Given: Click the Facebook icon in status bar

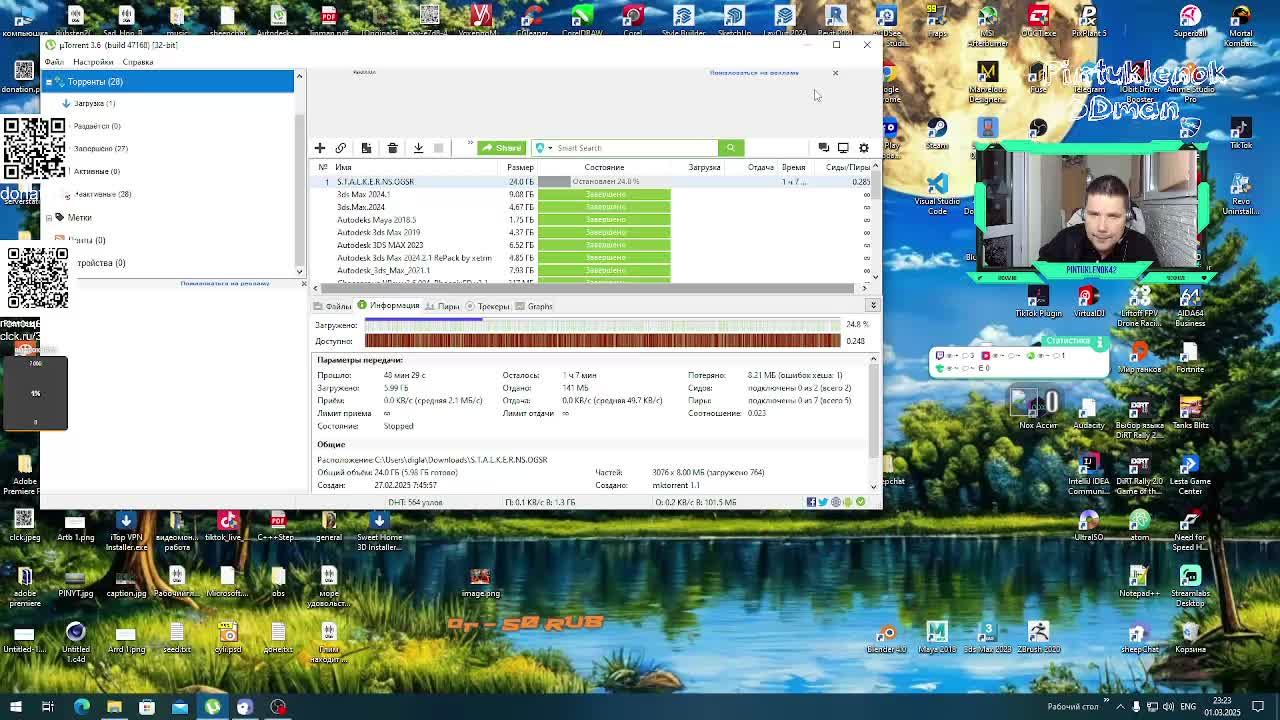Looking at the screenshot, I should point(811,502).
